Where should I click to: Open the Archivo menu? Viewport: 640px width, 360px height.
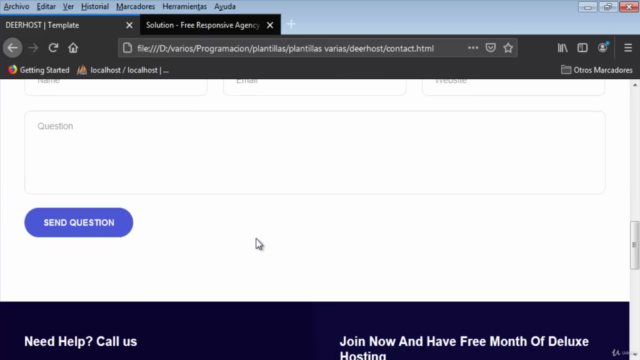point(16,7)
